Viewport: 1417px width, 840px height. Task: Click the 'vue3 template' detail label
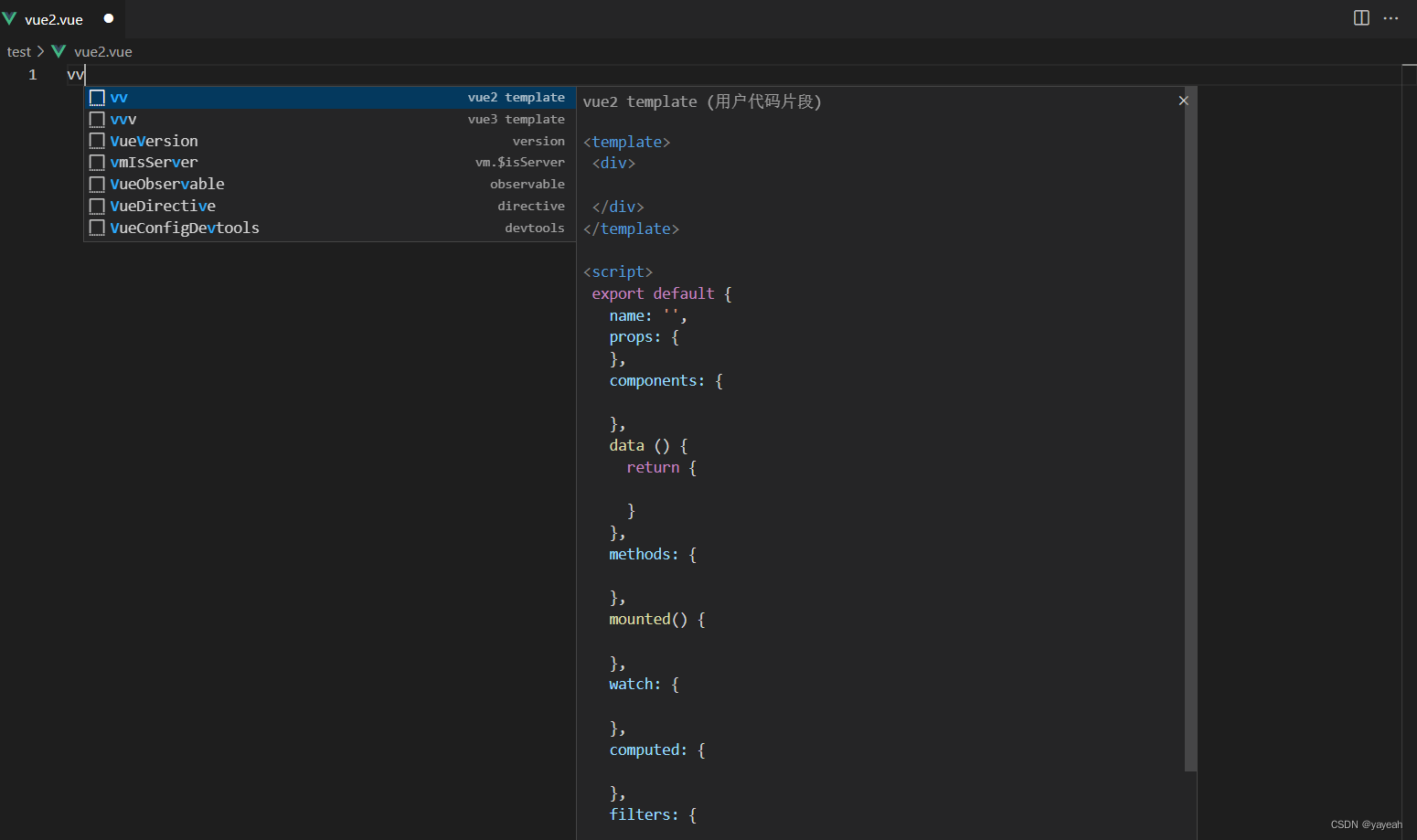[517, 120]
